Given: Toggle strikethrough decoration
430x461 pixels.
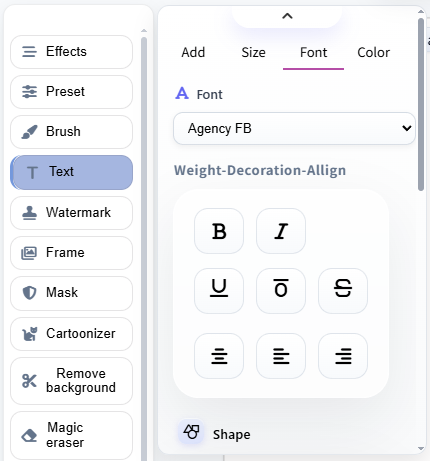Looking at the screenshot, I should 343,291.
